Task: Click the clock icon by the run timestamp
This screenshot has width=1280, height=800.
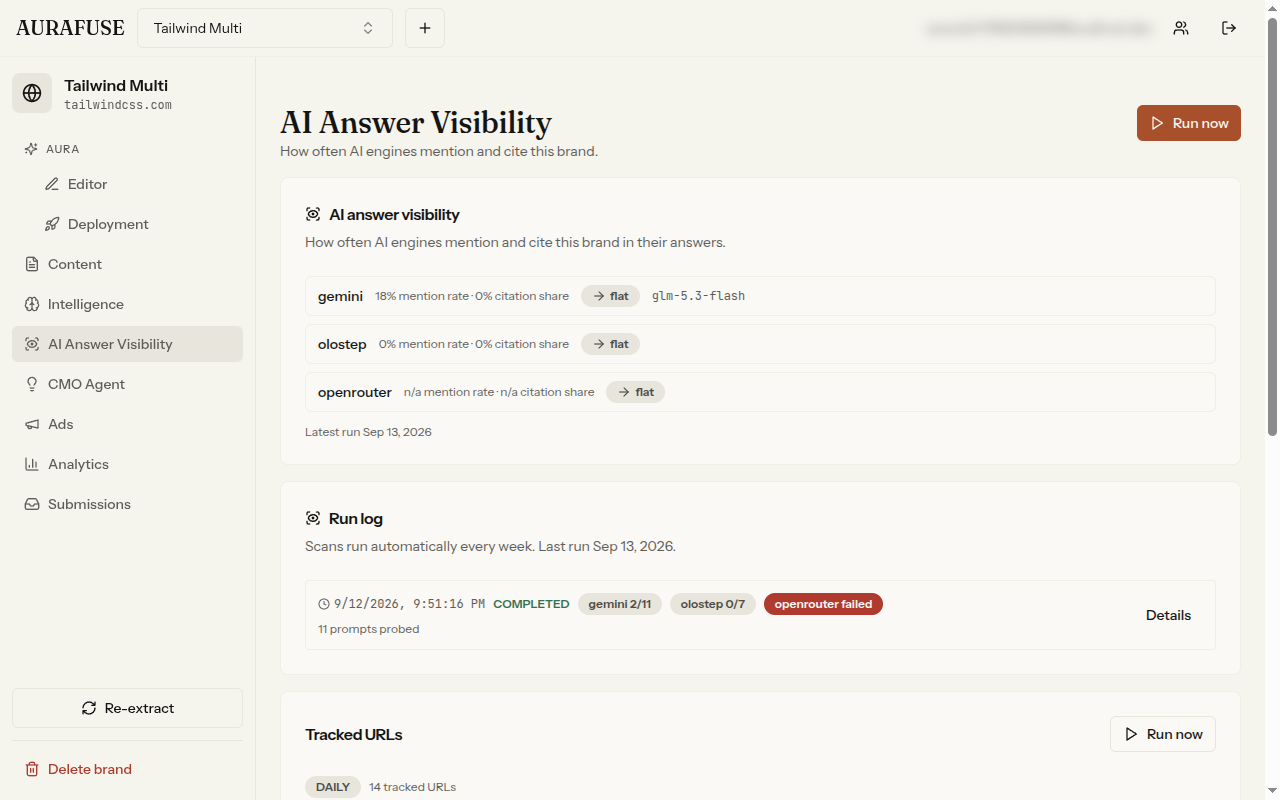Action: click(x=324, y=604)
